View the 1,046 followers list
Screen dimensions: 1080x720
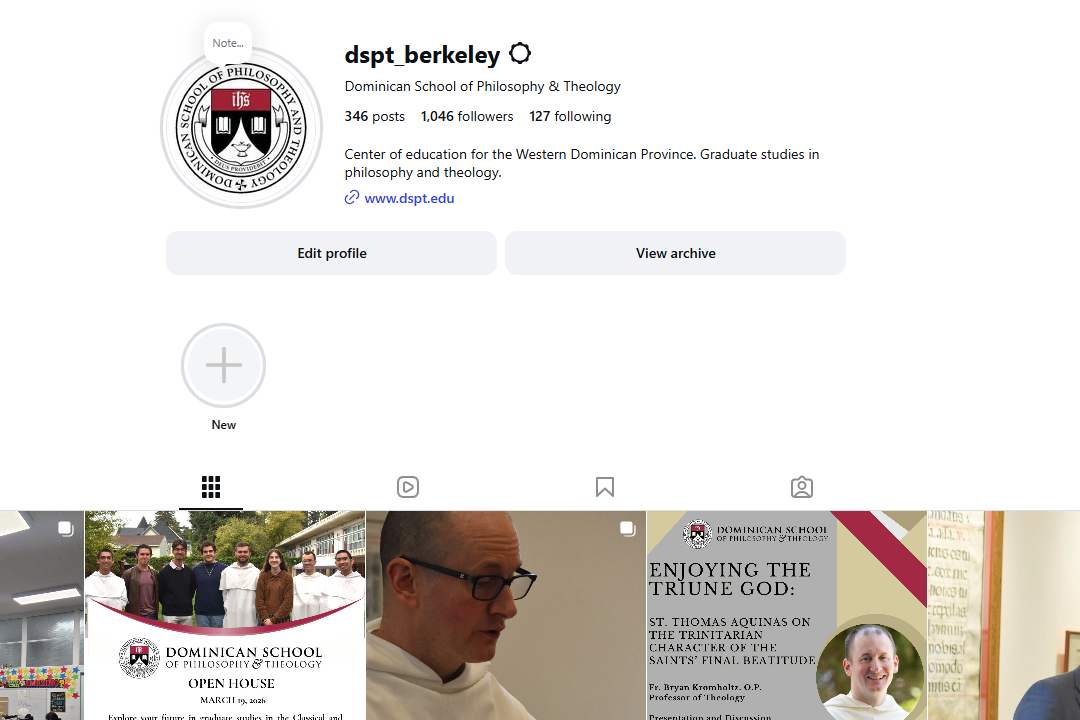tap(467, 116)
